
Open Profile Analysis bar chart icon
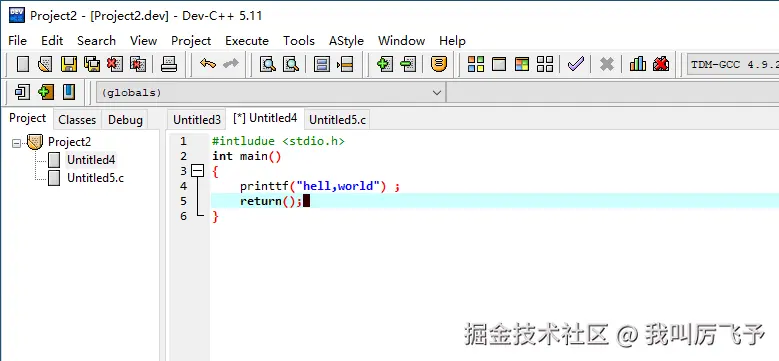pos(638,64)
